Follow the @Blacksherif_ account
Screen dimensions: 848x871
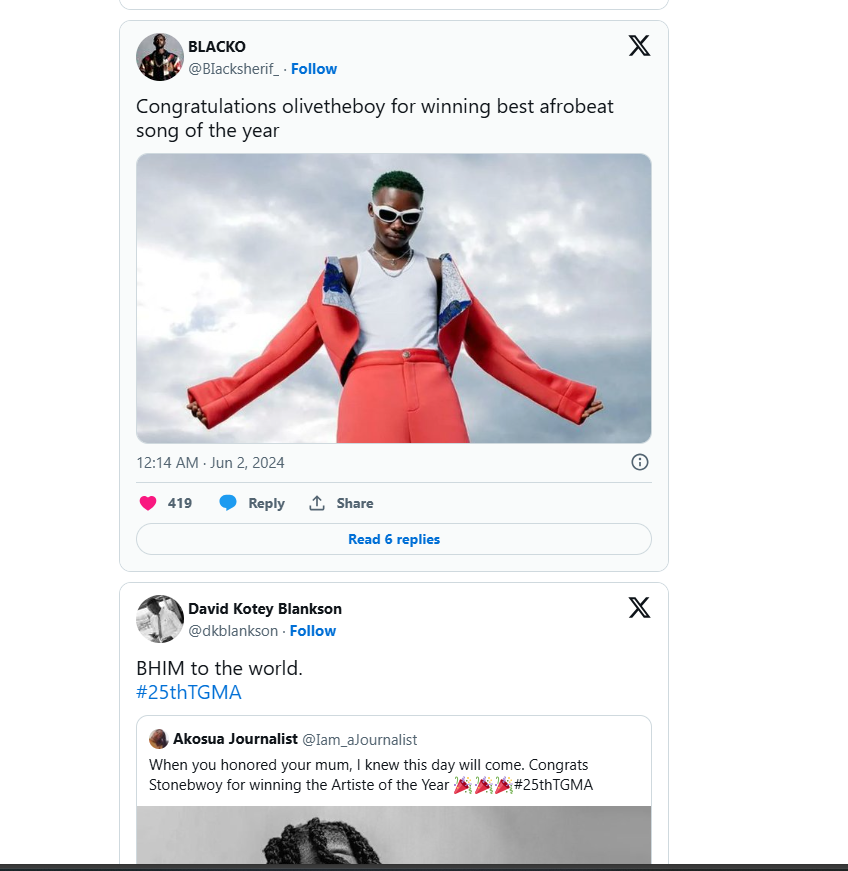click(x=314, y=69)
